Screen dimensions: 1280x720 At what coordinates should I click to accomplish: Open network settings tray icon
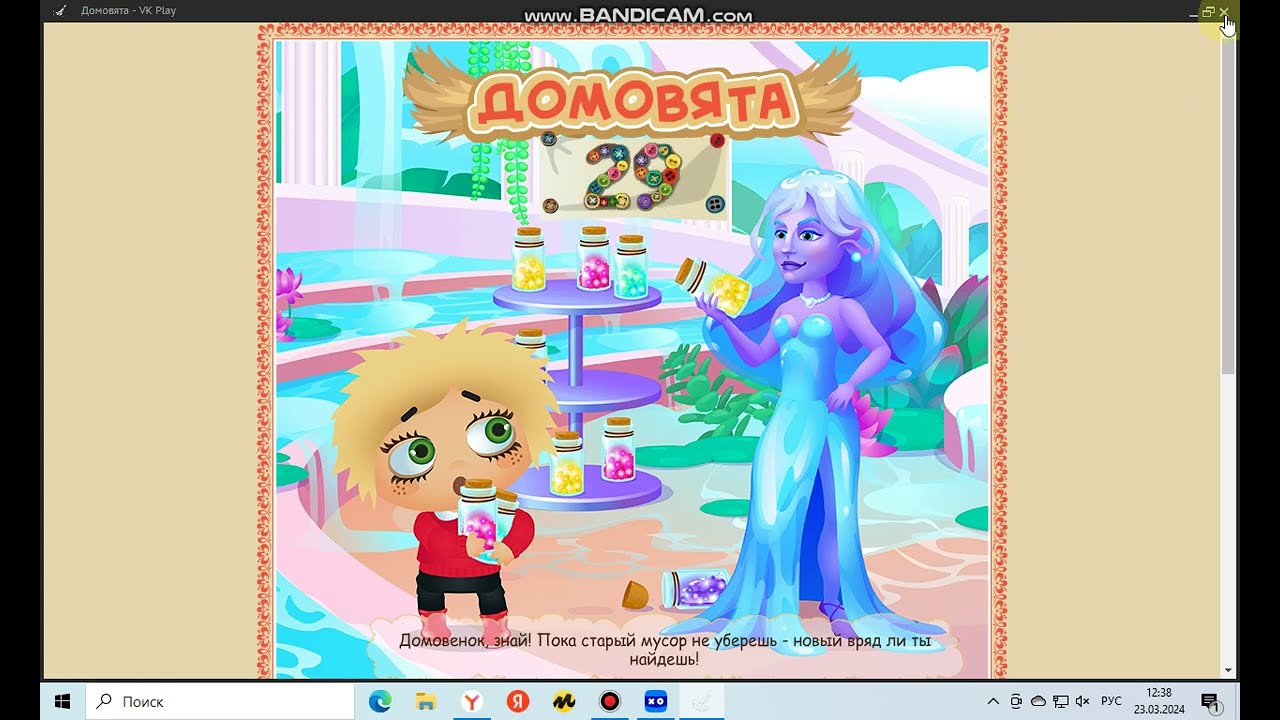pyautogui.click(x=1060, y=701)
